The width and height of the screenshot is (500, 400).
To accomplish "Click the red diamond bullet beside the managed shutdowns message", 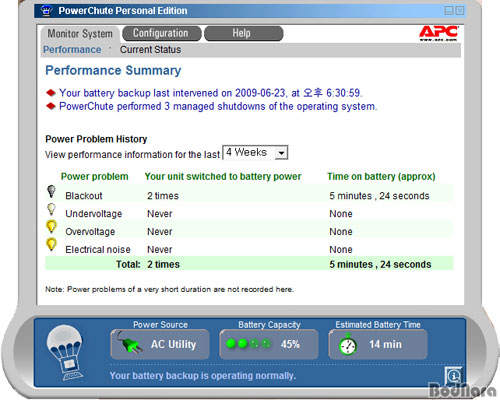I will click(51, 106).
